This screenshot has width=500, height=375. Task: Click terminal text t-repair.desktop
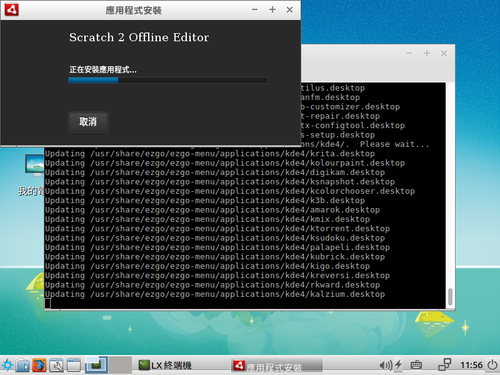coord(340,116)
